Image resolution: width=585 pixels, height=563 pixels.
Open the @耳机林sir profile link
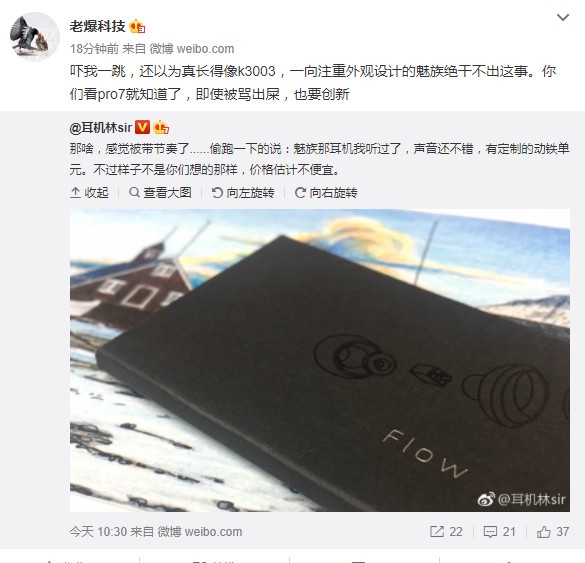[x=101, y=128]
